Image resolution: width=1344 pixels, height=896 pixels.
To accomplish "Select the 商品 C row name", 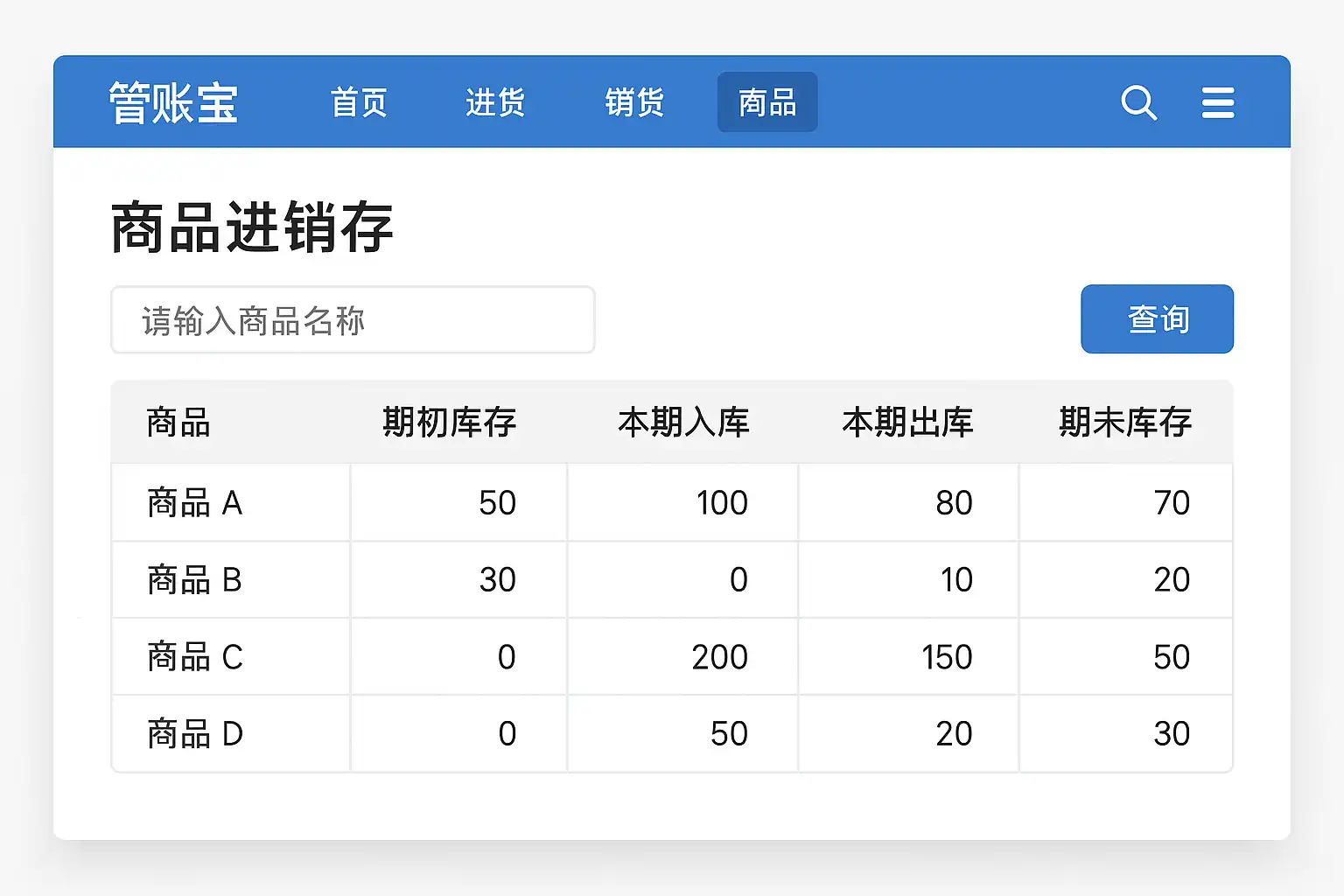I will tap(194, 657).
